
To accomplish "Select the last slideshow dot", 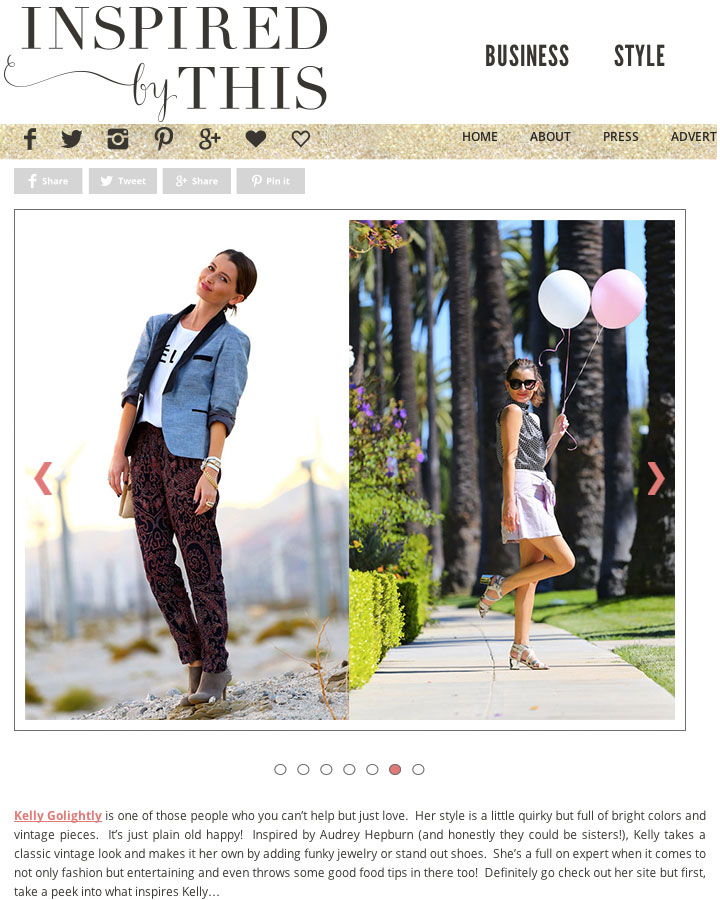I will click(x=418, y=769).
